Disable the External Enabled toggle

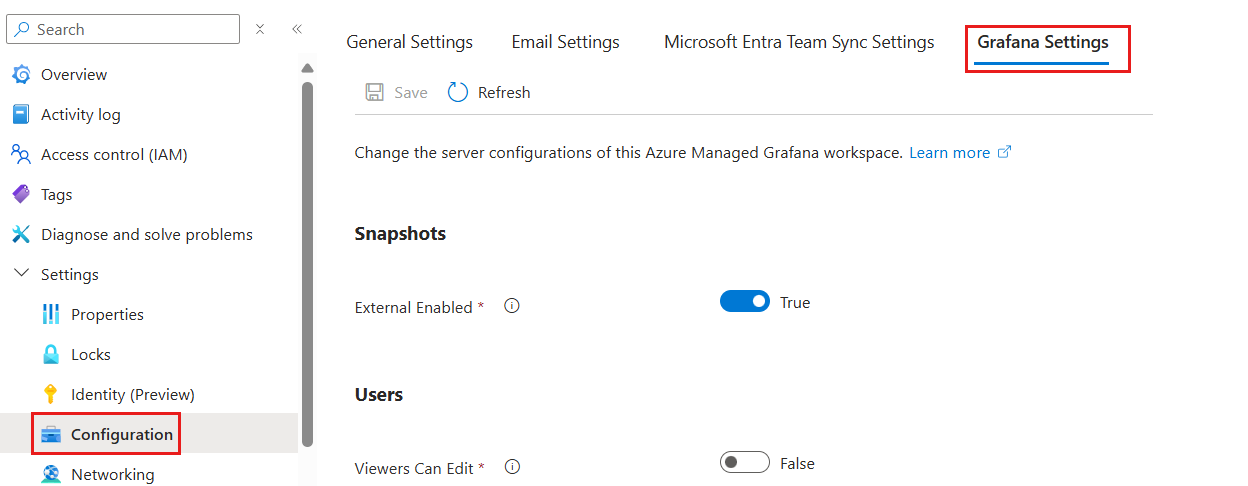point(744,302)
